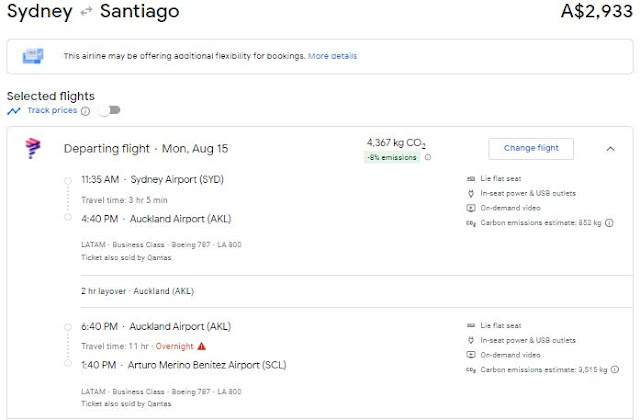This screenshot has height=420, width=640.
Task: Click the in-seat power plug icon for Auckland leg
Action: [x=470, y=340]
